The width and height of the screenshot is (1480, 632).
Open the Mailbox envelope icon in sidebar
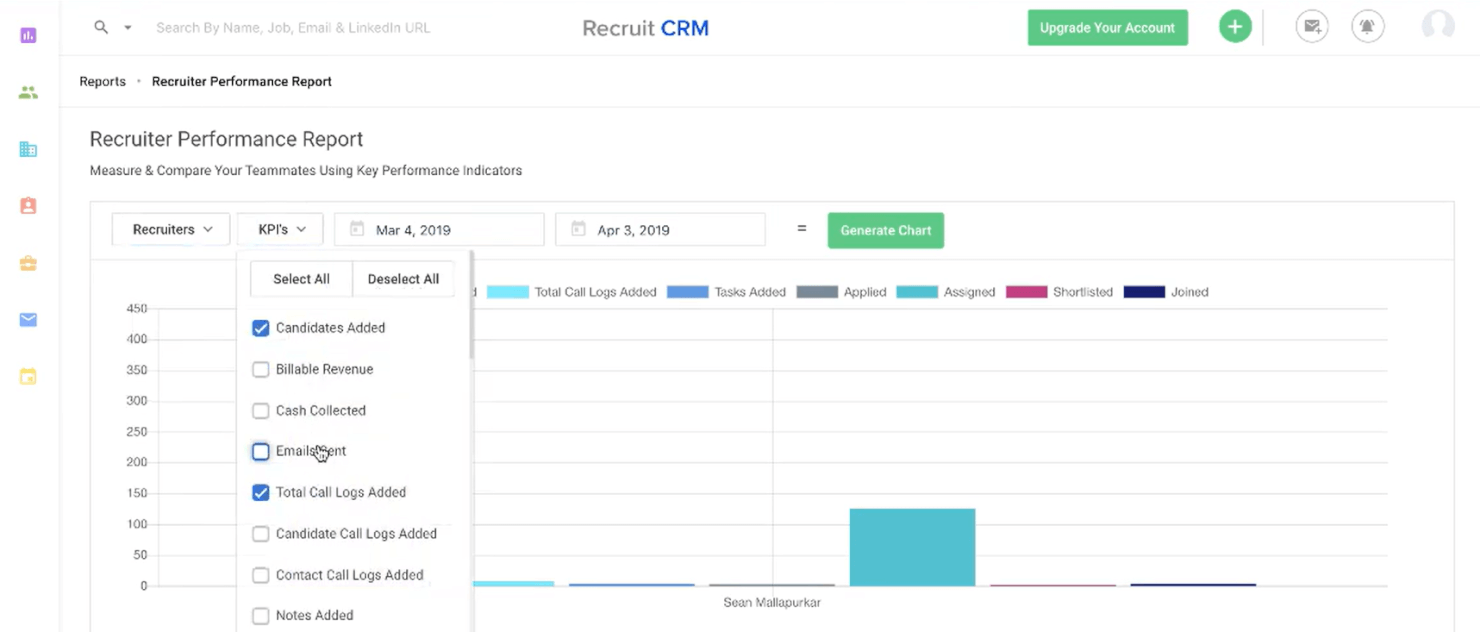pos(28,320)
